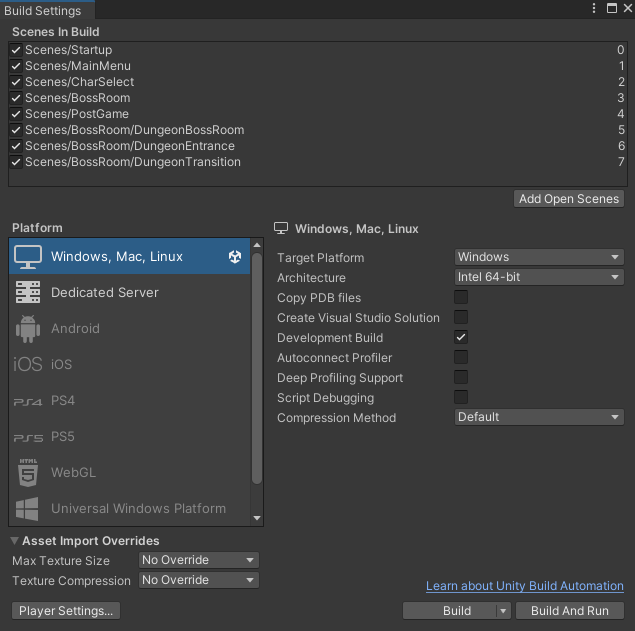Click the Build Settings window tab
The image size is (635, 631).
coord(44,11)
